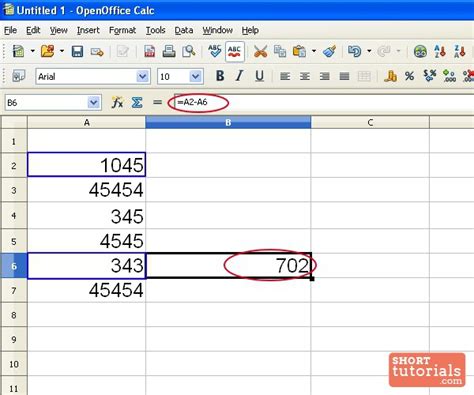Viewport: 474px width, 395px height.
Task: Open the Arial font name dropdown
Action: pos(143,77)
